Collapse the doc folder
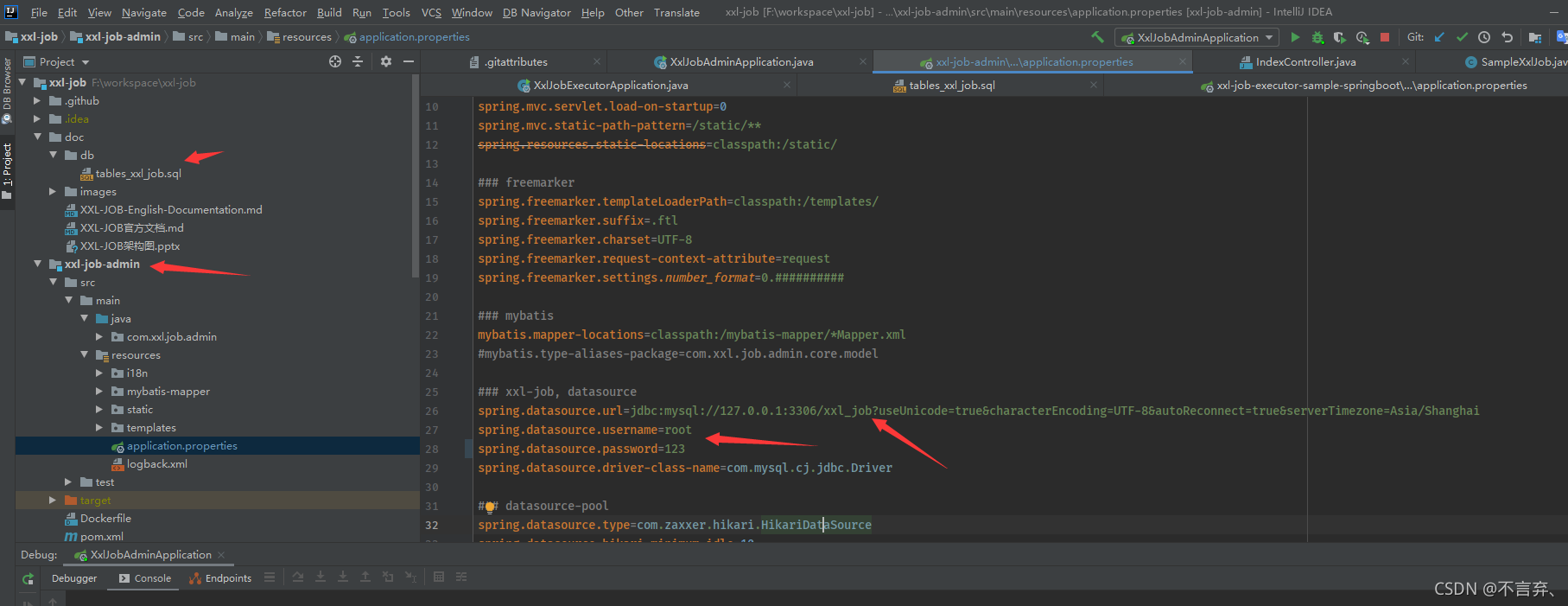The width and height of the screenshot is (1568, 606). click(37, 137)
